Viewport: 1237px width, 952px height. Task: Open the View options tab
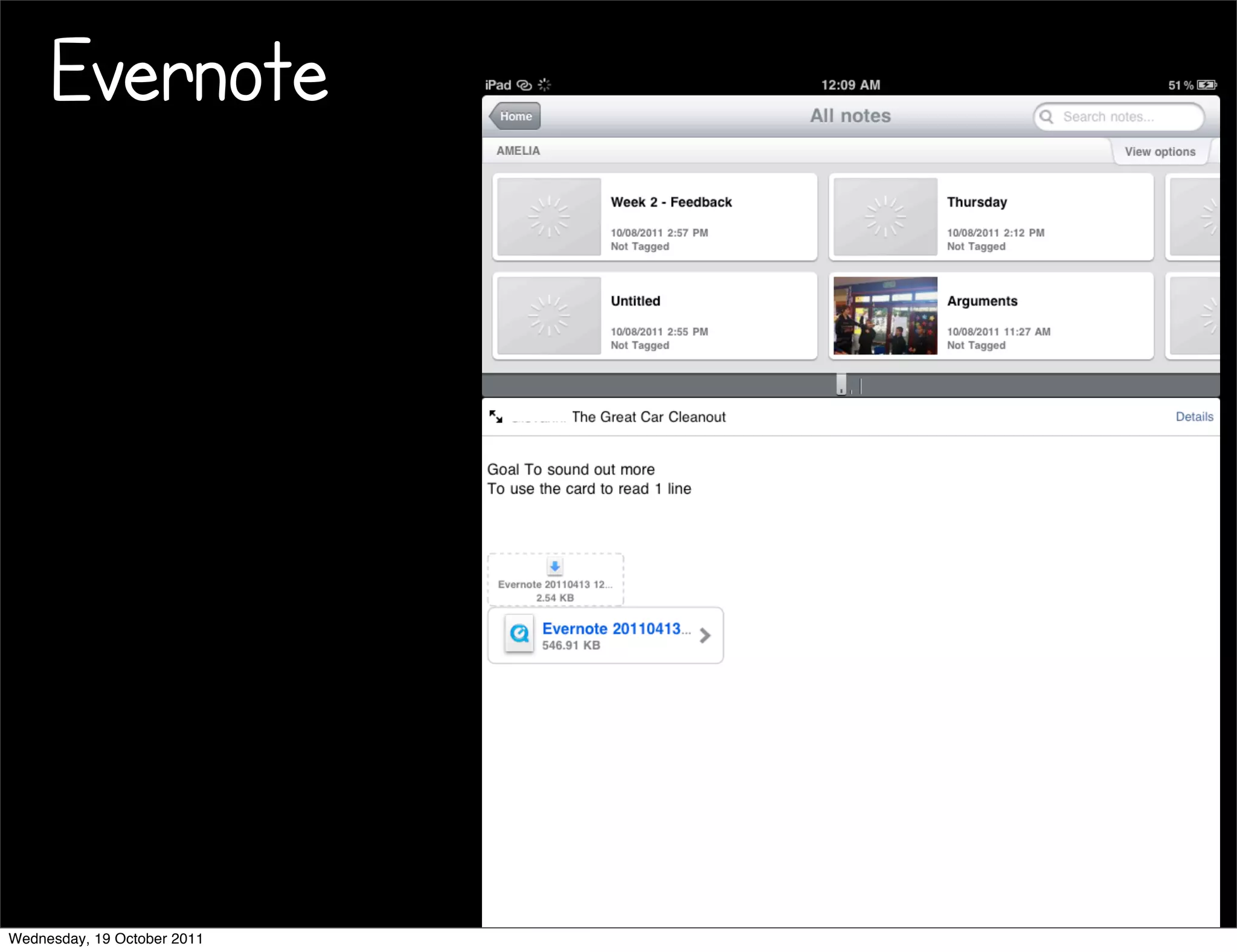click(x=1160, y=152)
